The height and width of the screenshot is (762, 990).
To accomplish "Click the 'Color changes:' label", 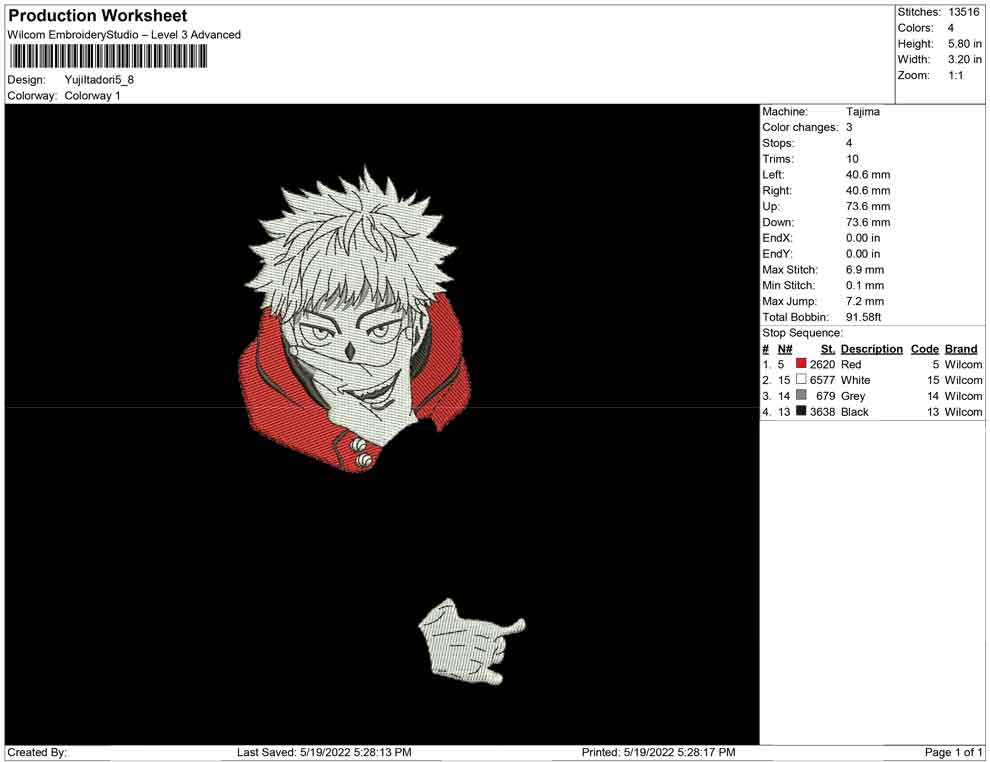I will pyautogui.click(x=800, y=128).
